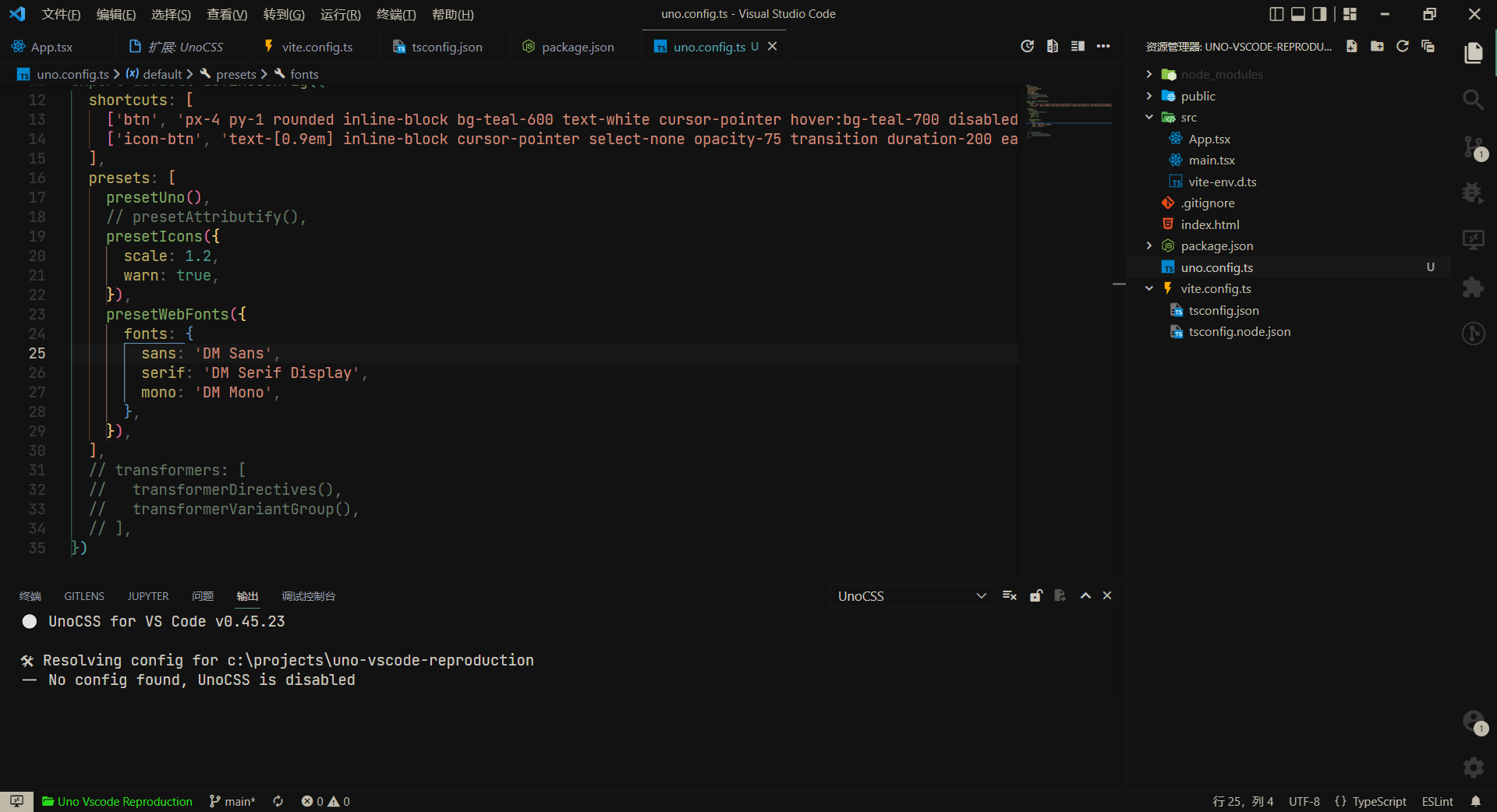The height and width of the screenshot is (812, 1497).
Task: Open errors and warnings count in status bar
Action: pos(326,801)
